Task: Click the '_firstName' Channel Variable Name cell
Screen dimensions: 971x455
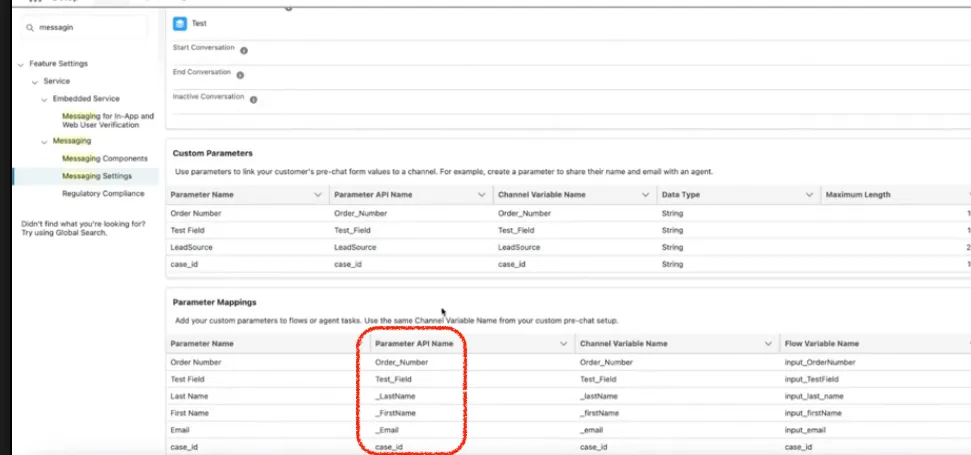Action: [x=599, y=413]
